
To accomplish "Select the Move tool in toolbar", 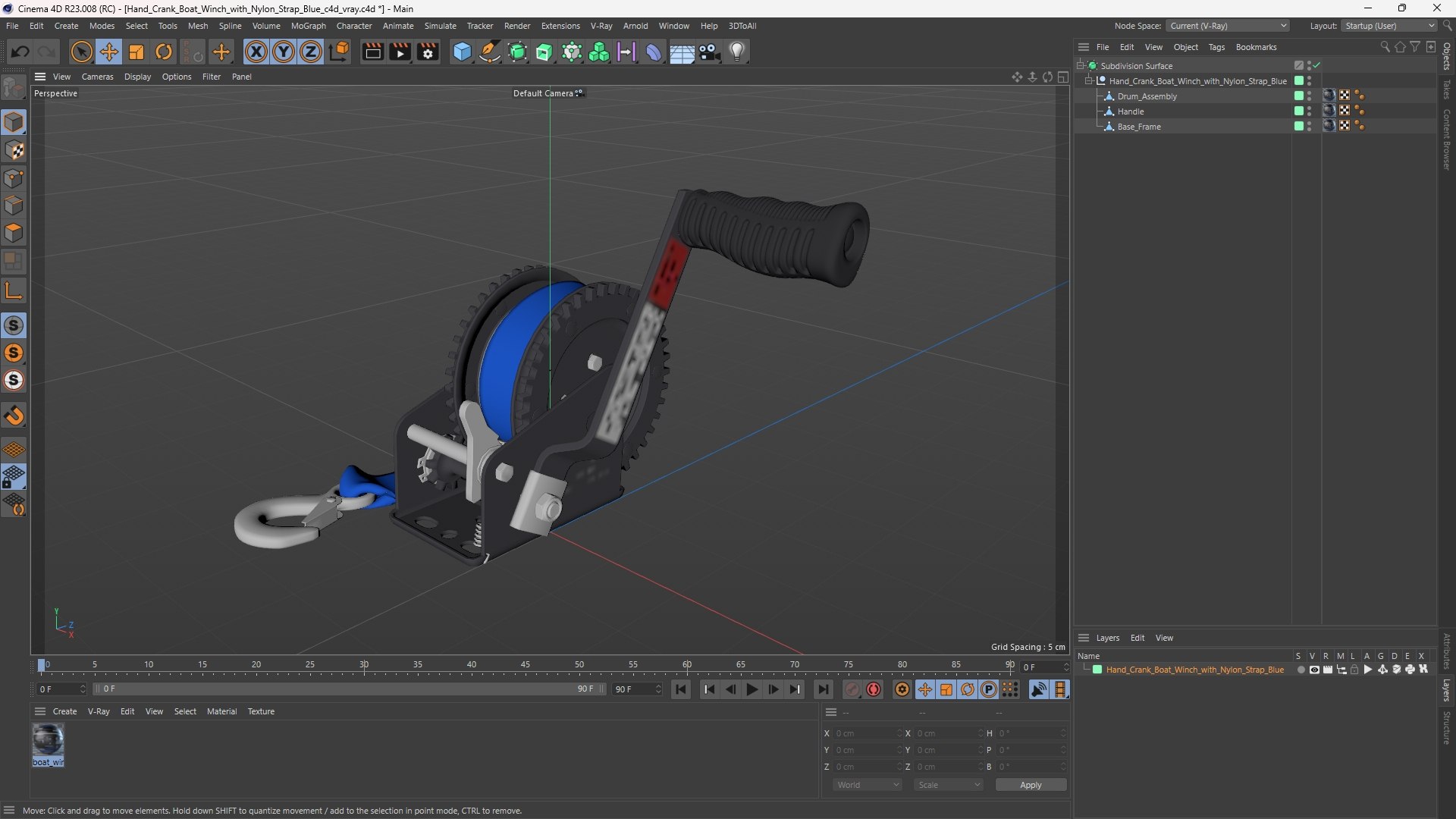I will (x=109, y=52).
